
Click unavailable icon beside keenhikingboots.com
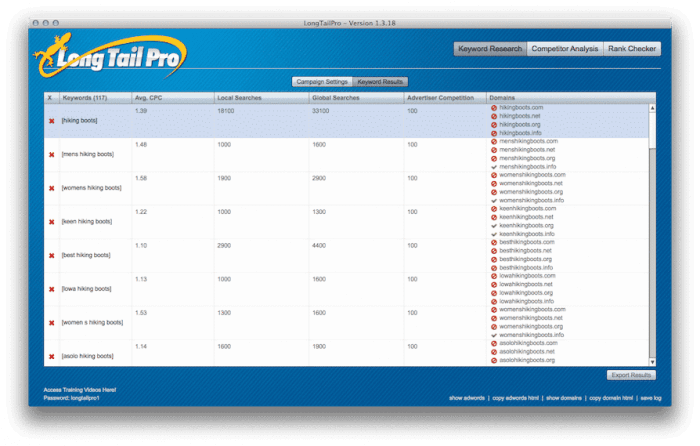pos(494,208)
